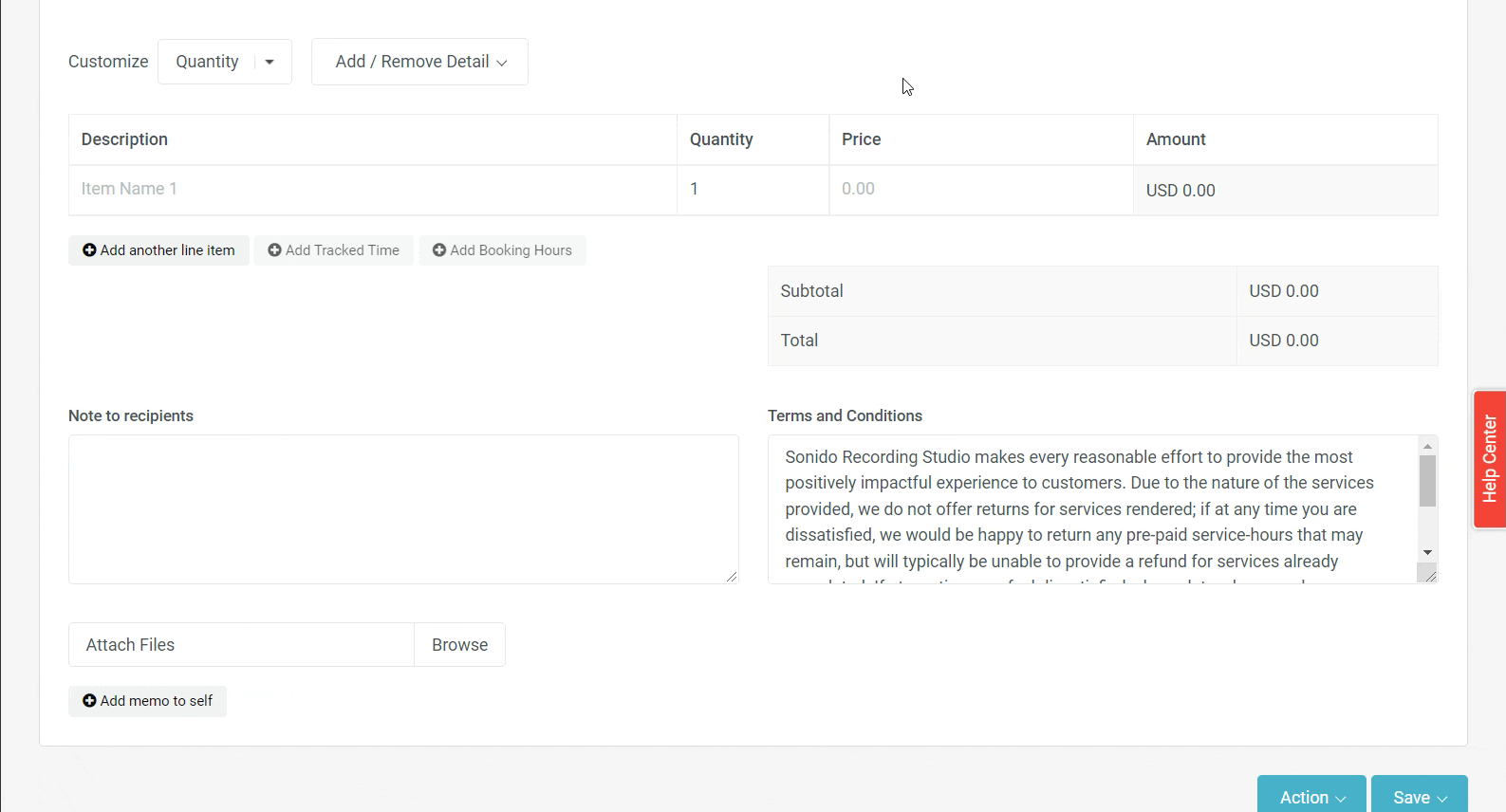Click the Price field showing 0.00

(x=980, y=190)
